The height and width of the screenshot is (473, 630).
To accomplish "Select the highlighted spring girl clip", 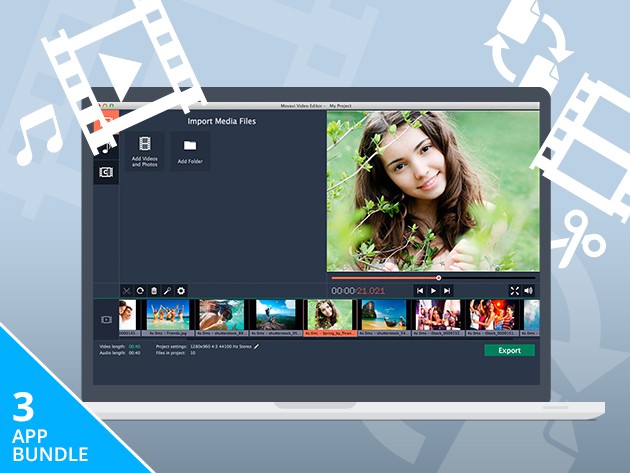I will 330,317.
